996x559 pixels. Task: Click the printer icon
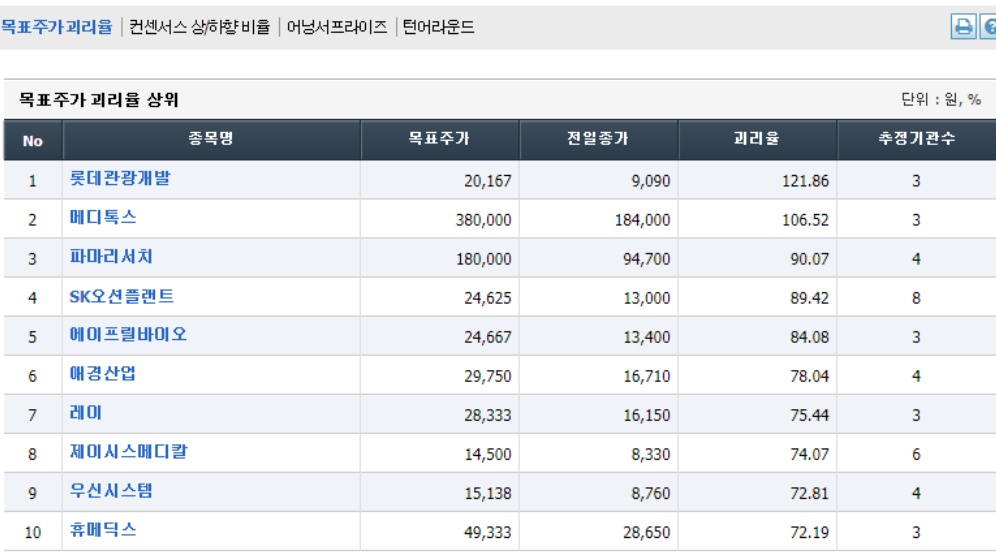[963, 27]
